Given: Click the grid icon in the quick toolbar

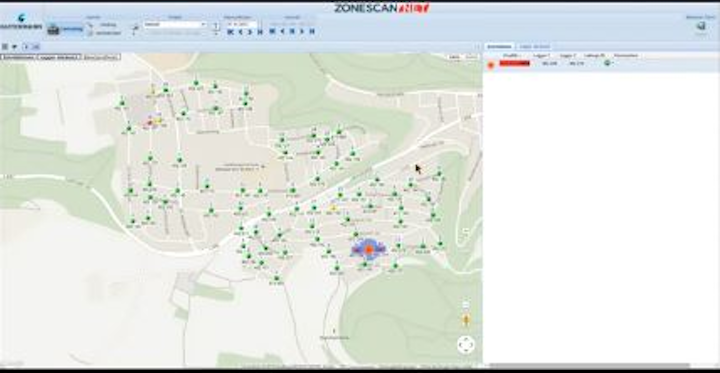Looking at the screenshot, I should tap(5, 47).
